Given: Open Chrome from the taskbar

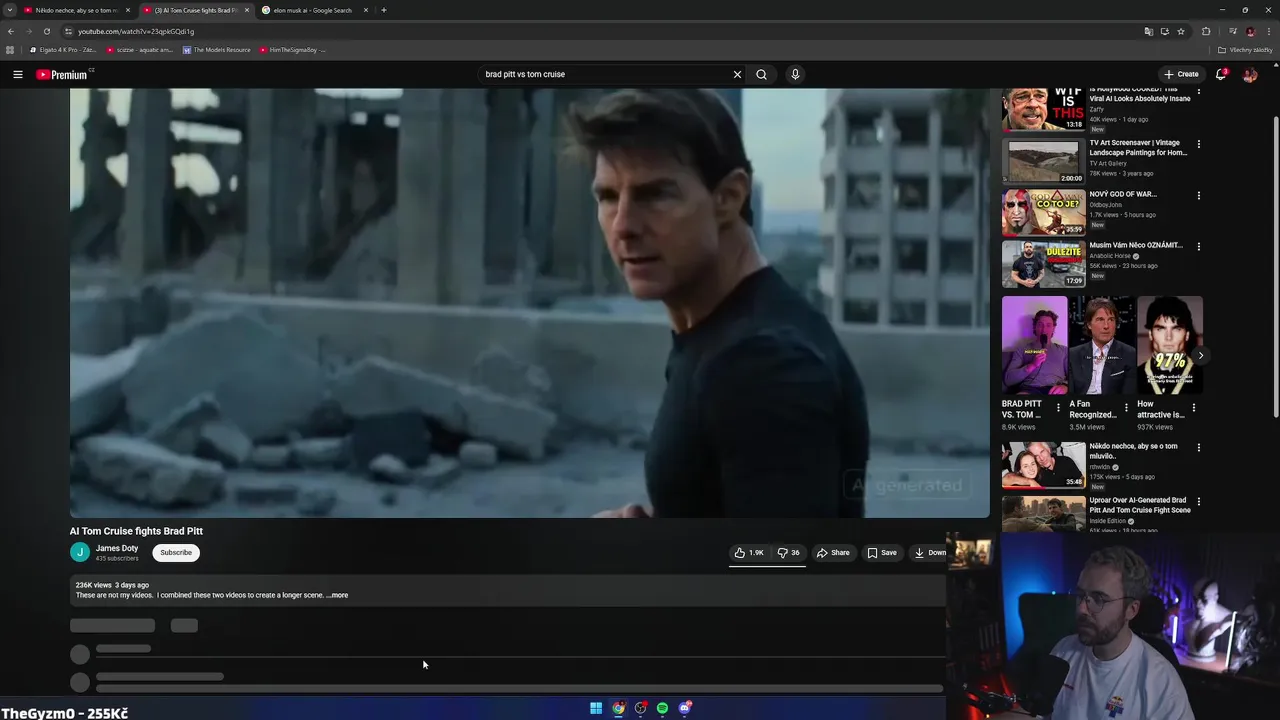Looking at the screenshot, I should [618, 708].
